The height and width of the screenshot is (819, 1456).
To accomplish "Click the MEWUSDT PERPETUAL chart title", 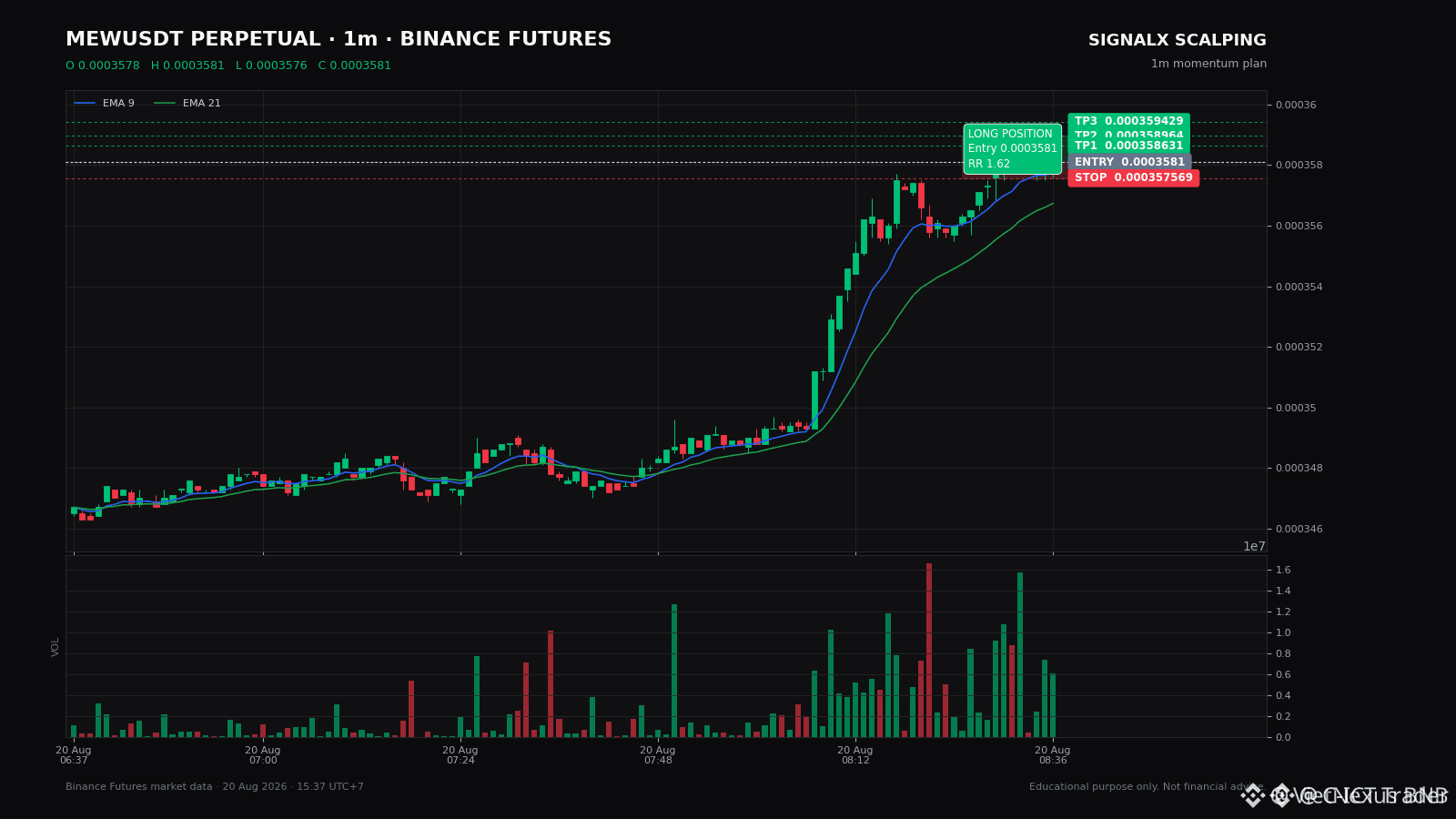I will [339, 40].
